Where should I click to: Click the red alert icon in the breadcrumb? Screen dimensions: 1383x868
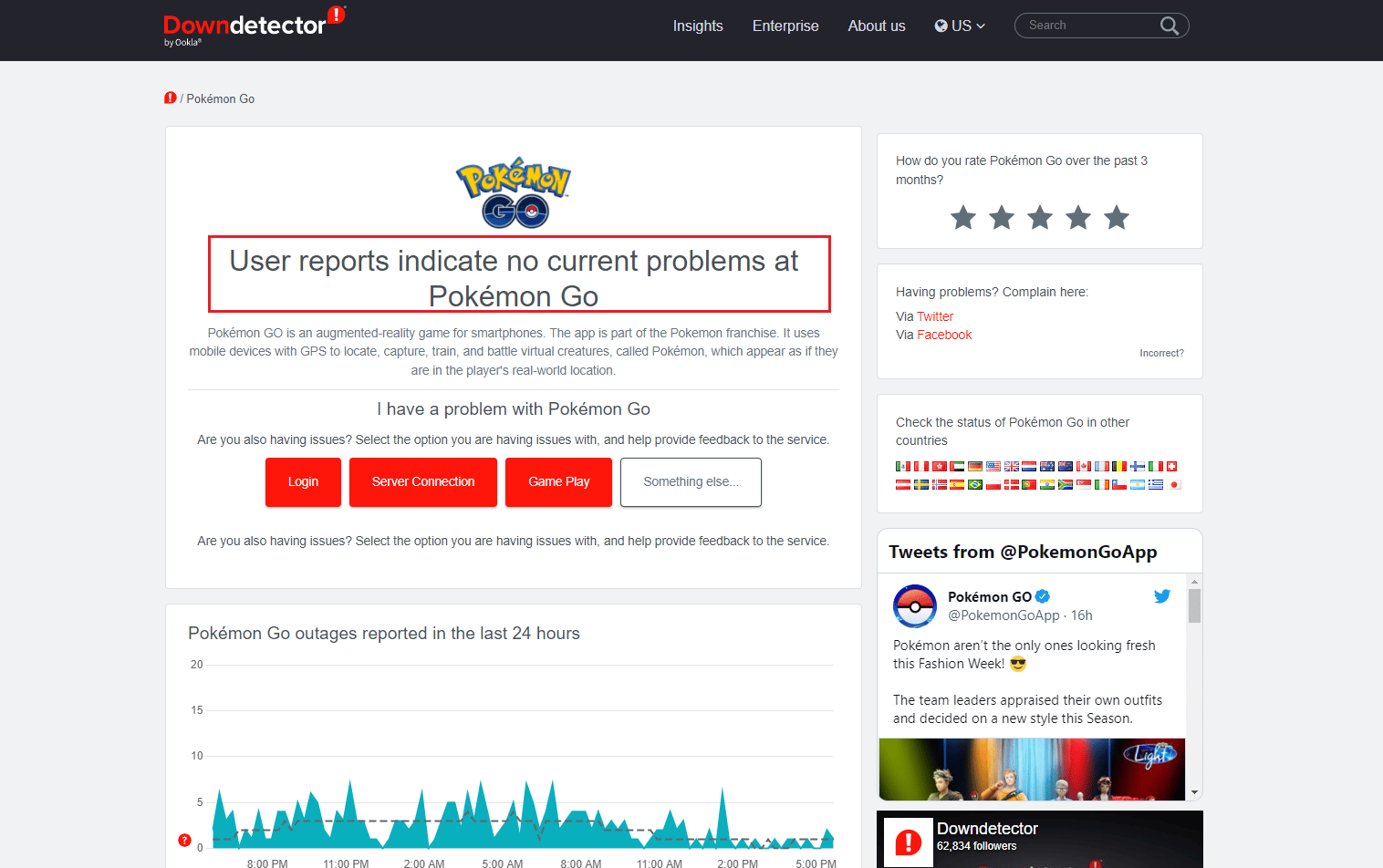(170, 98)
